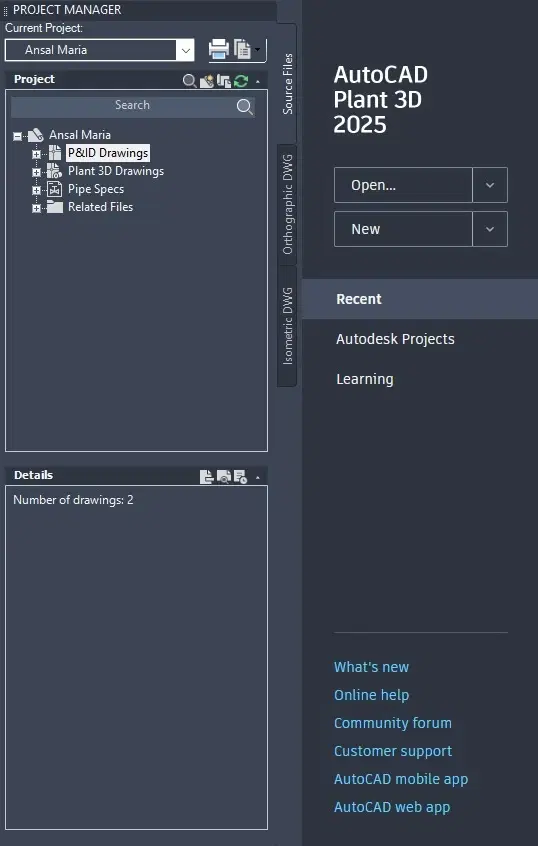Open the Reports documents icon
The width and height of the screenshot is (538, 846).
pos(242,50)
